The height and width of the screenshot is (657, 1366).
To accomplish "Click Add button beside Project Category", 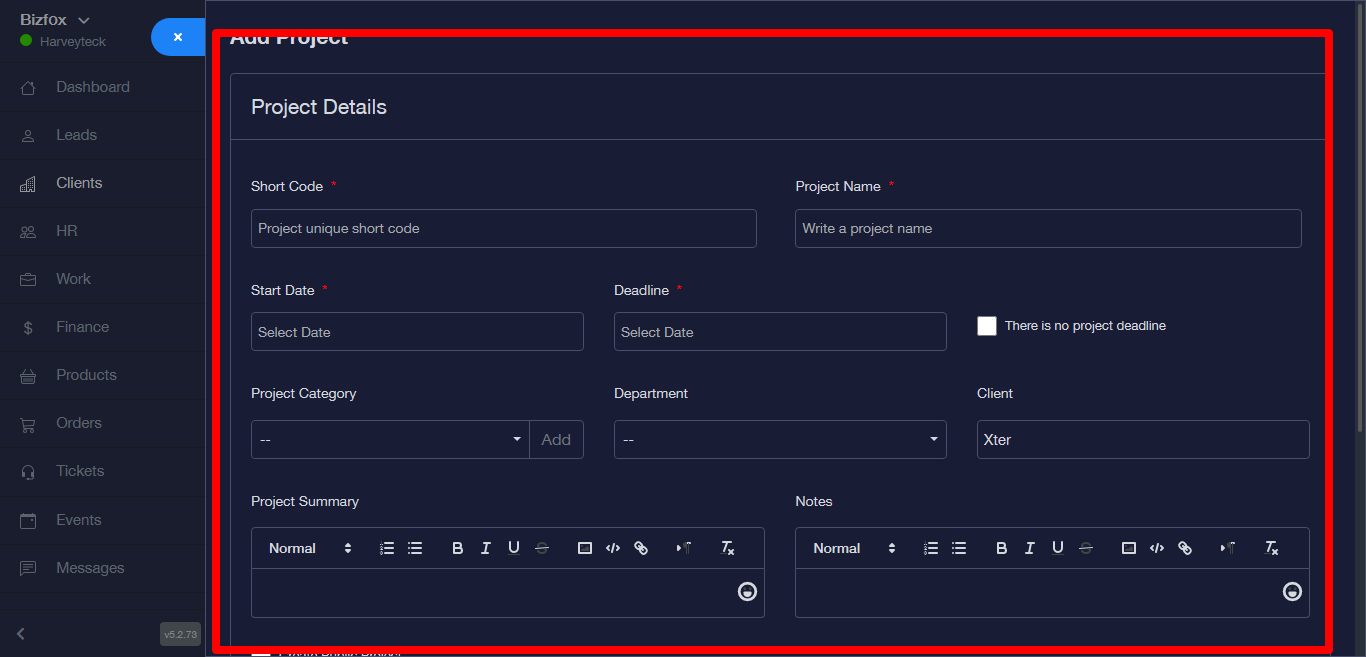I will point(556,440).
